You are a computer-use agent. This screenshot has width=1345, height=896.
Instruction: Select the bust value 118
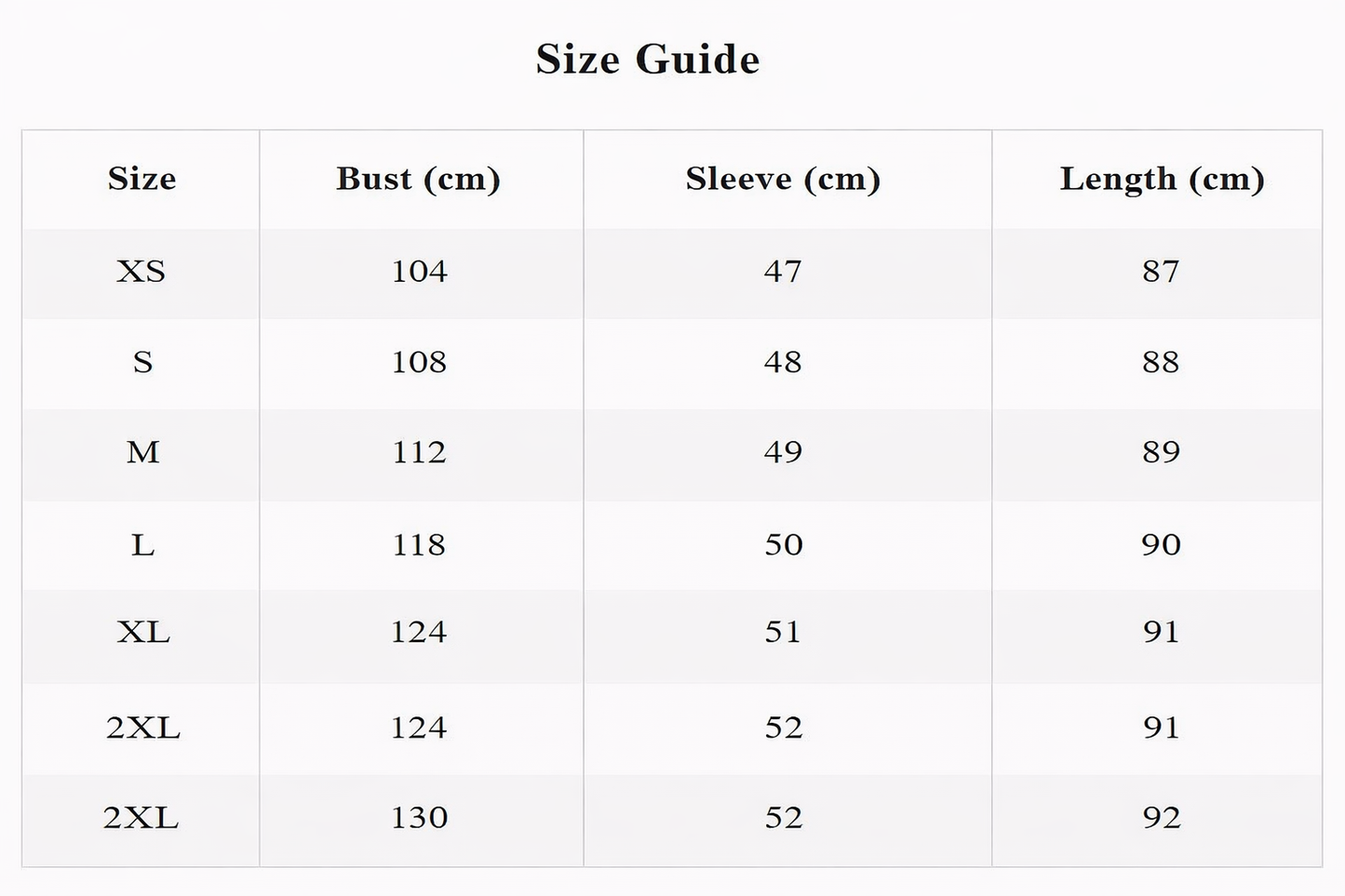[419, 544]
